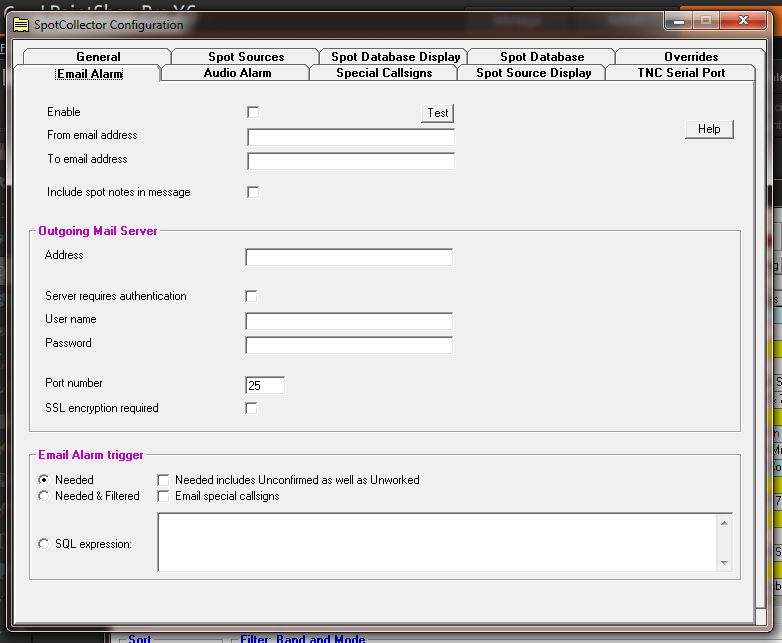Switch to the General tab

(x=98, y=56)
